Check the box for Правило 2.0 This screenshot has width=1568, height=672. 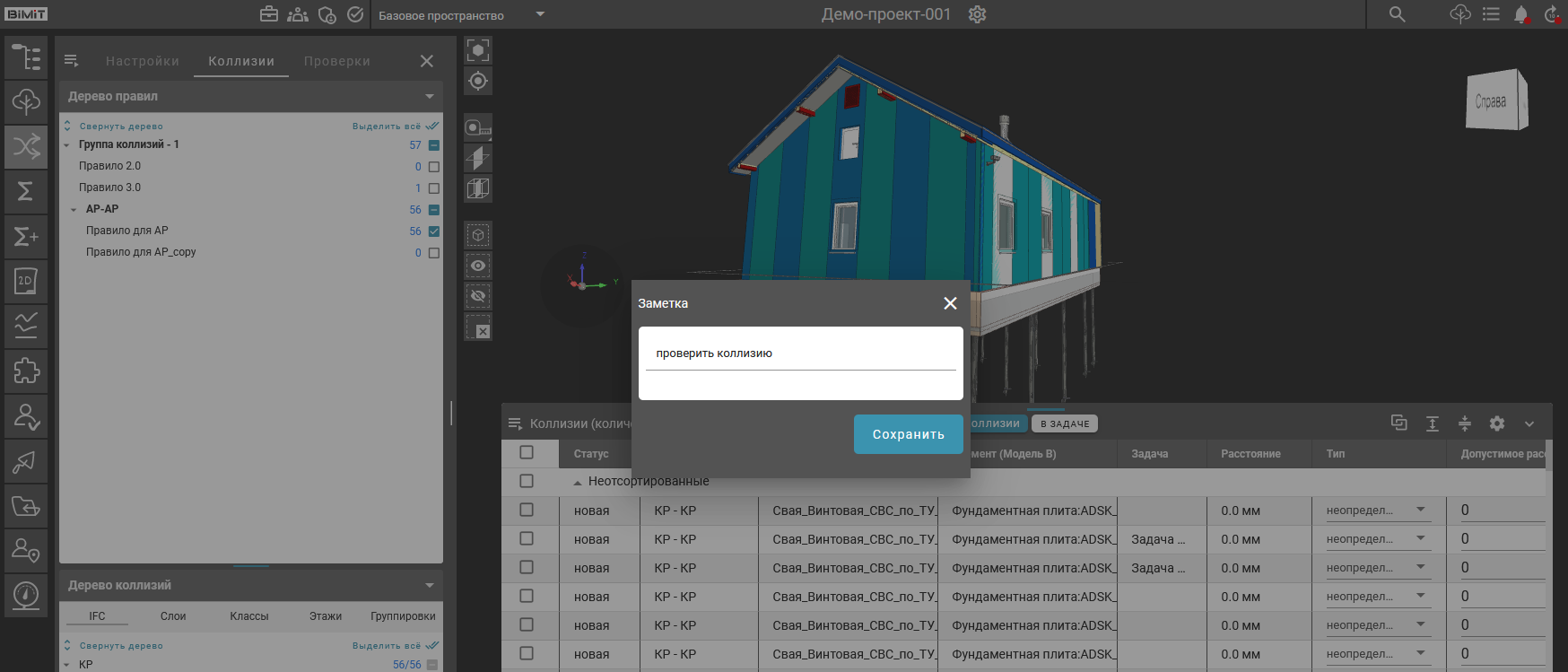(434, 167)
